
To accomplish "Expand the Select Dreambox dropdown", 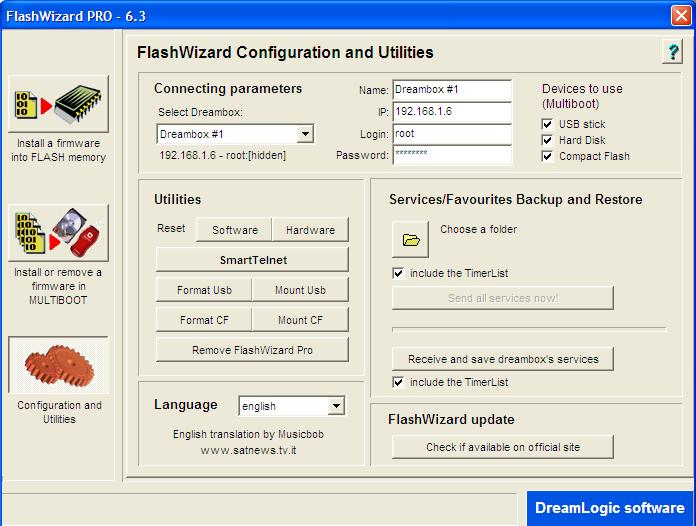I will pos(305,134).
